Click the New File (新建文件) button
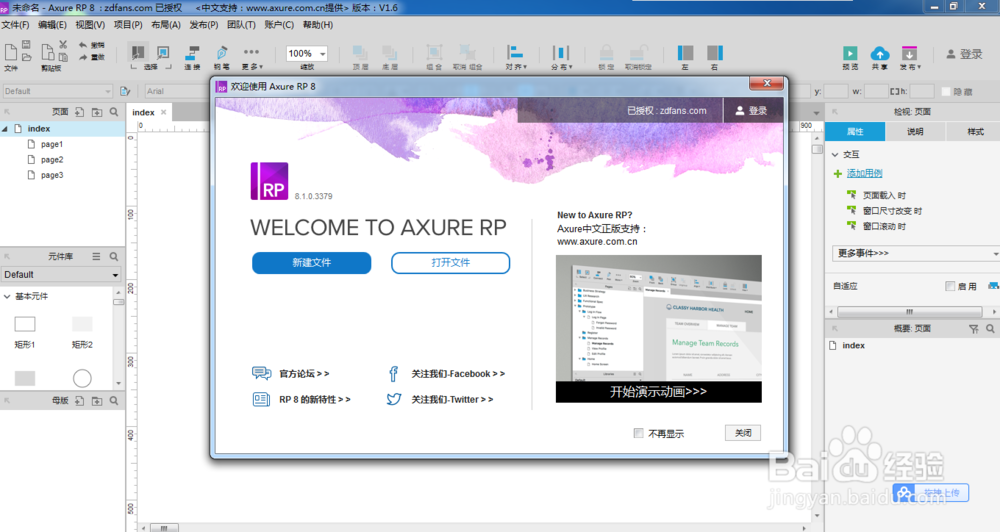The image size is (1000, 532). [x=311, y=263]
